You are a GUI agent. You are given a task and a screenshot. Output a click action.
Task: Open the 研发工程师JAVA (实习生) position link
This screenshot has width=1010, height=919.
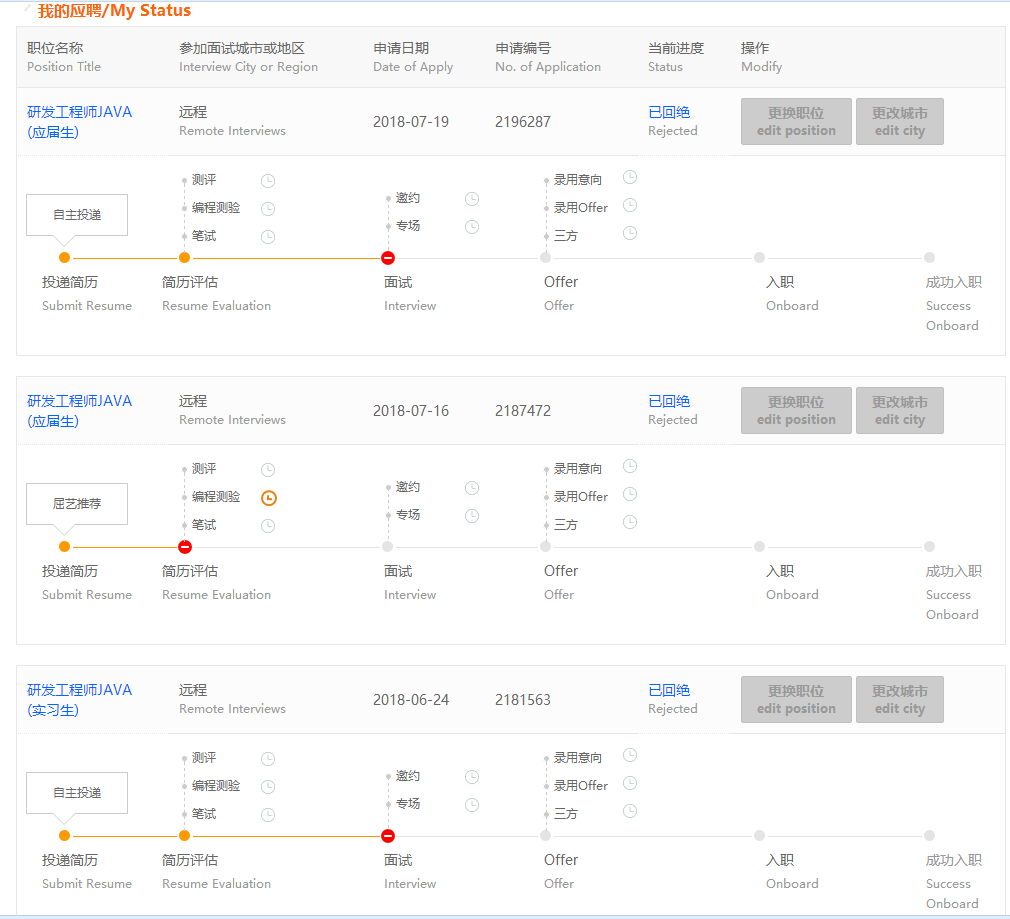point(79,700)
